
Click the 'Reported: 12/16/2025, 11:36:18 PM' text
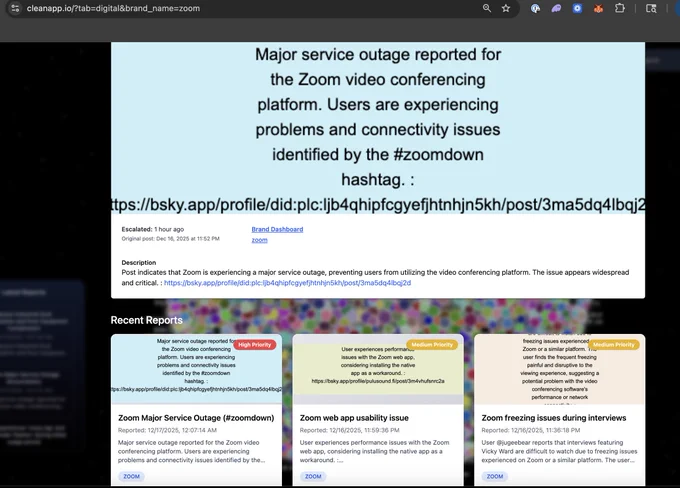[x=531, y=430]
